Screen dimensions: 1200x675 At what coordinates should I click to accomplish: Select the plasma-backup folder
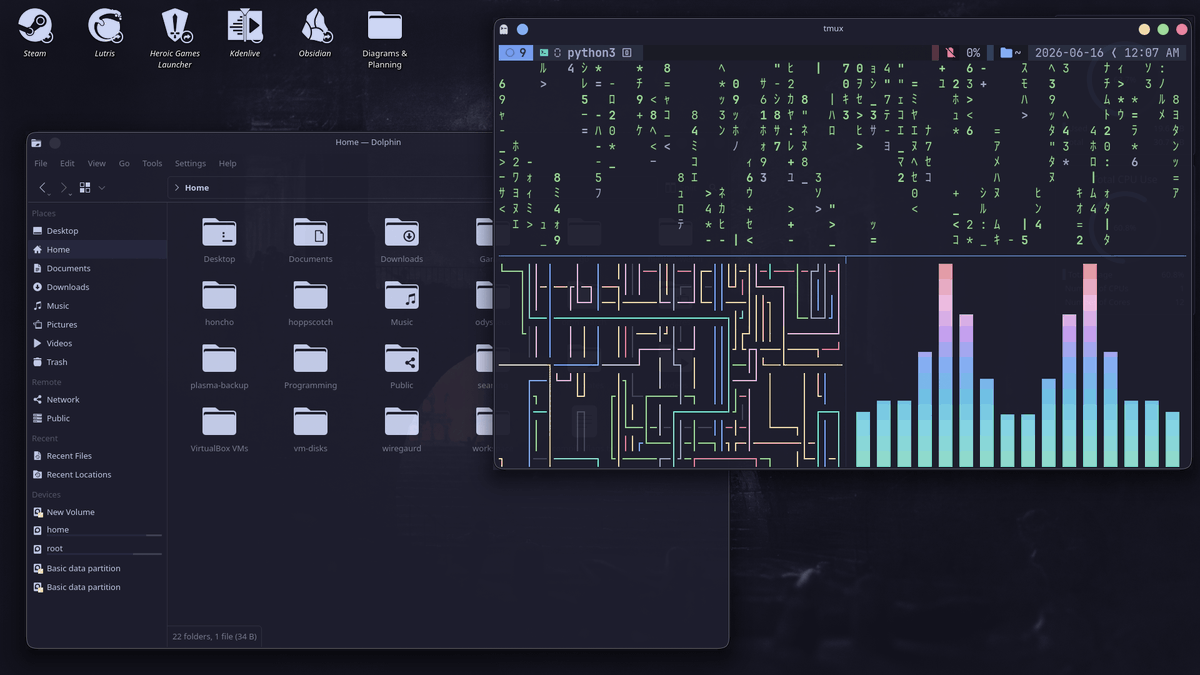(219, 367)
